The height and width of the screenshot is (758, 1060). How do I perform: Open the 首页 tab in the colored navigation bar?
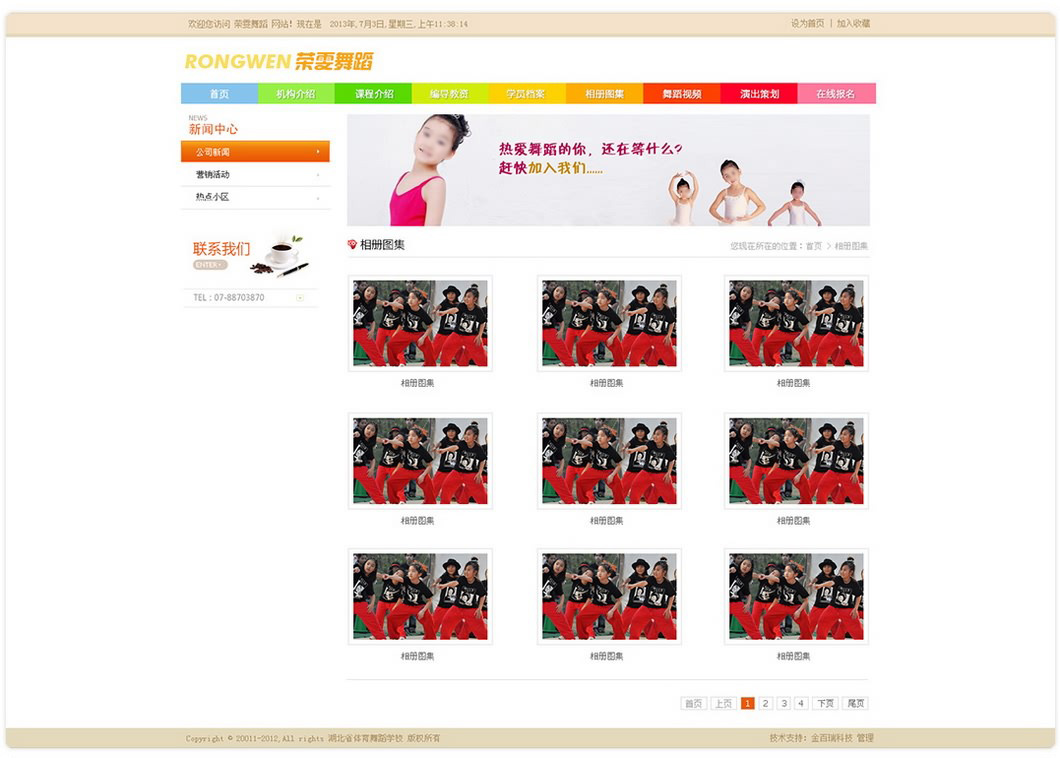click(219, 93)
